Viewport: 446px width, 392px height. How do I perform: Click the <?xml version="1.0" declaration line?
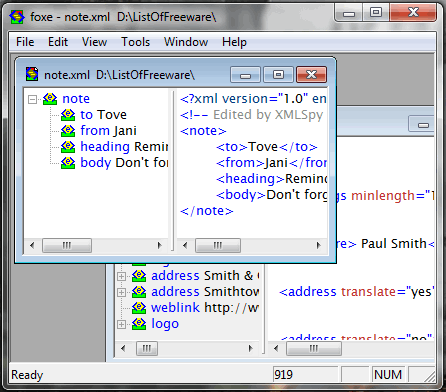click(253, 99)
